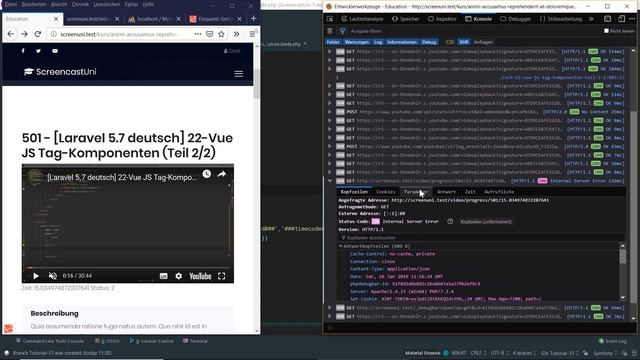Clear the console output with trash icon
Image resolution: width=640 pixels, height=360 pixels.
pyautogui.click(x=330, y=31)
